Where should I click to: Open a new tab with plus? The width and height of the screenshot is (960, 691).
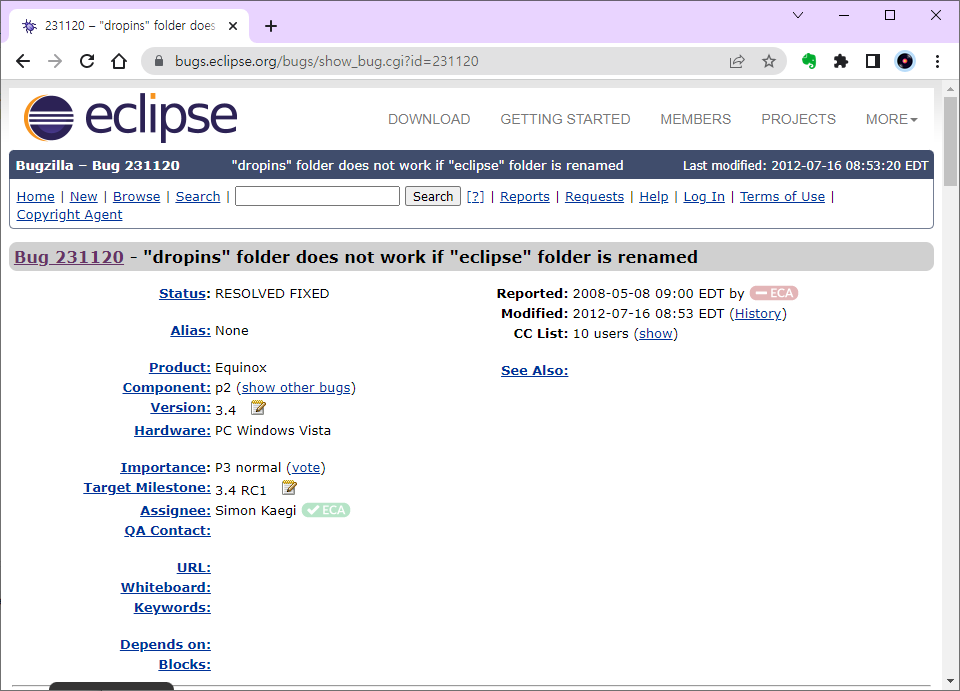[x=271, y=26]
